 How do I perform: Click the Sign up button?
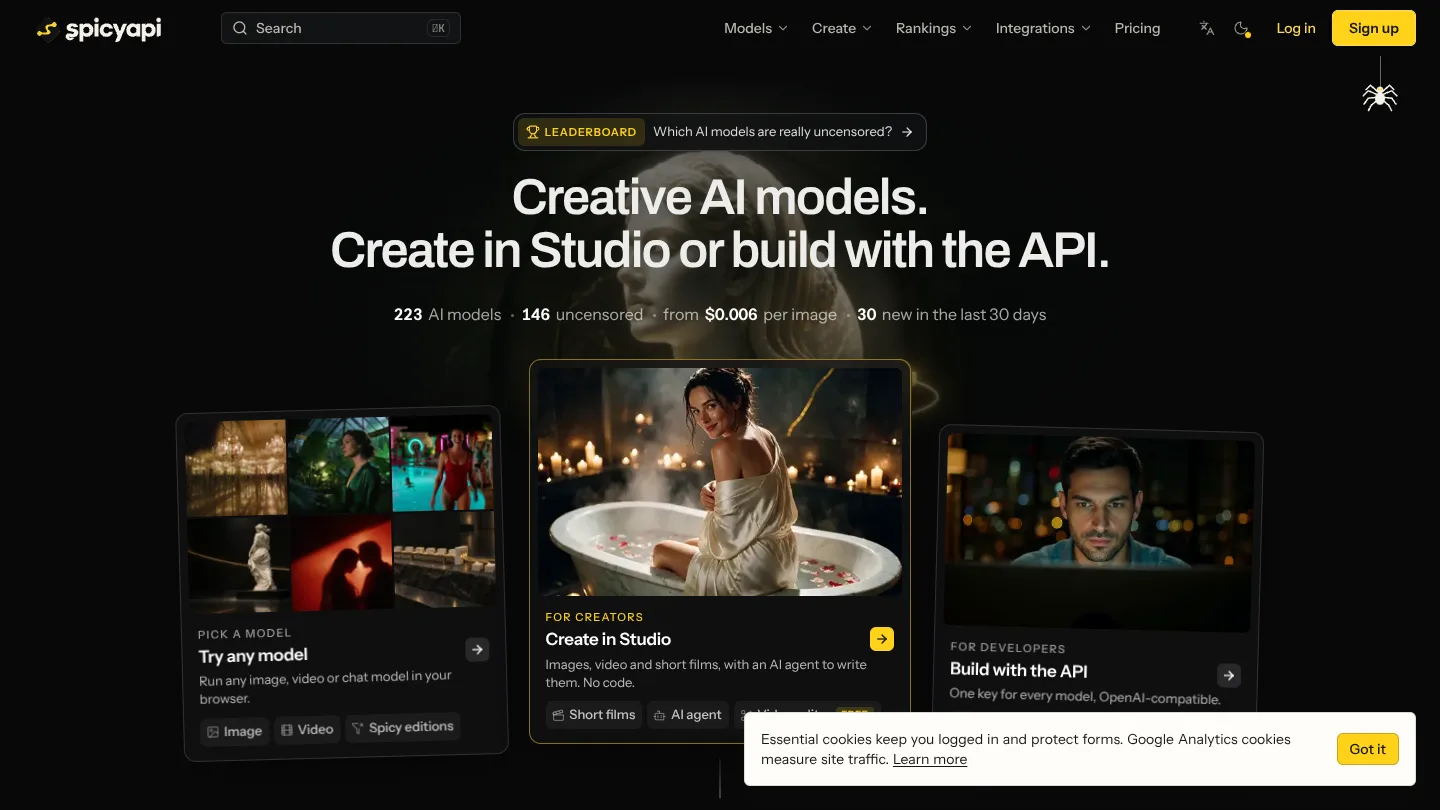[x=1374, y=29]
